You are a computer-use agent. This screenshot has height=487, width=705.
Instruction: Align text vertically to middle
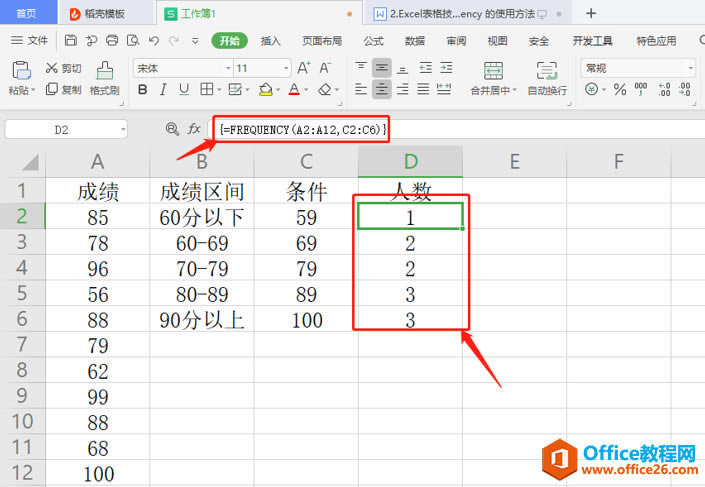coord(382,68)
